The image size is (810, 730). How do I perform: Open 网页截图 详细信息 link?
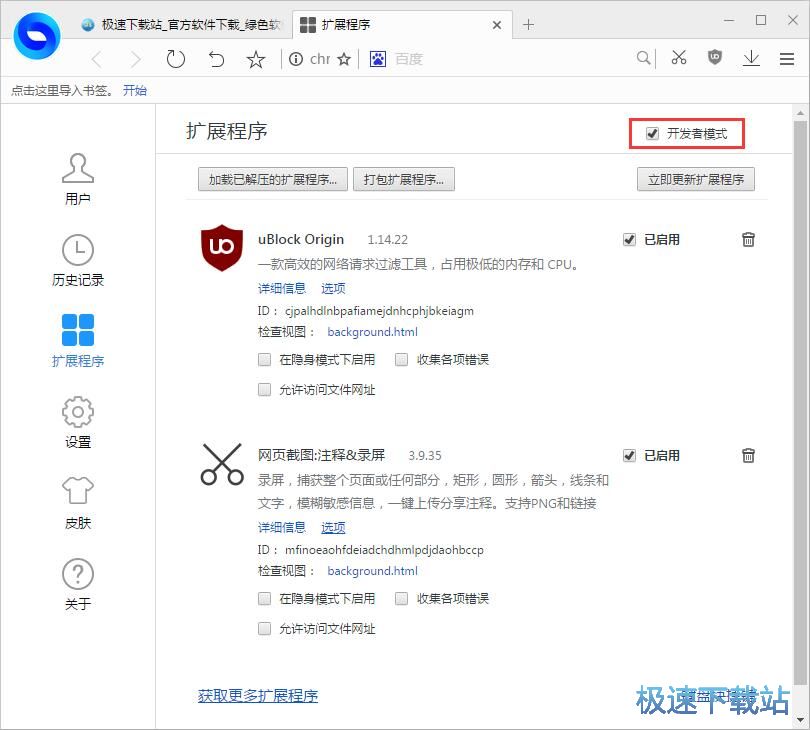(x=282, y=527)
